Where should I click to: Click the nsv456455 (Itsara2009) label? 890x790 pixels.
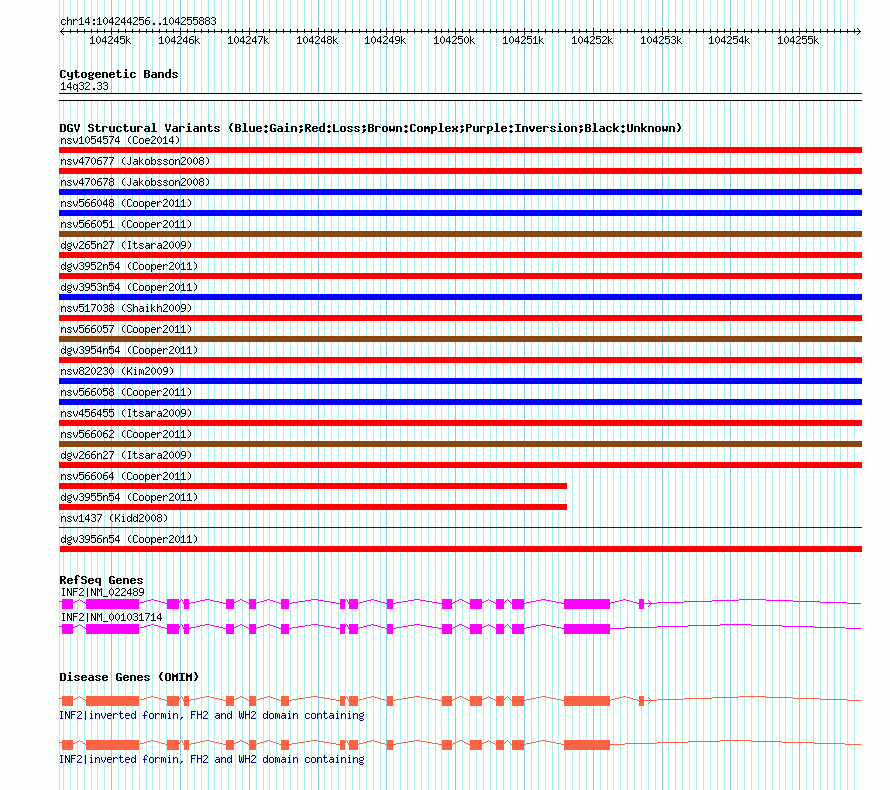(x=126, y=413)
